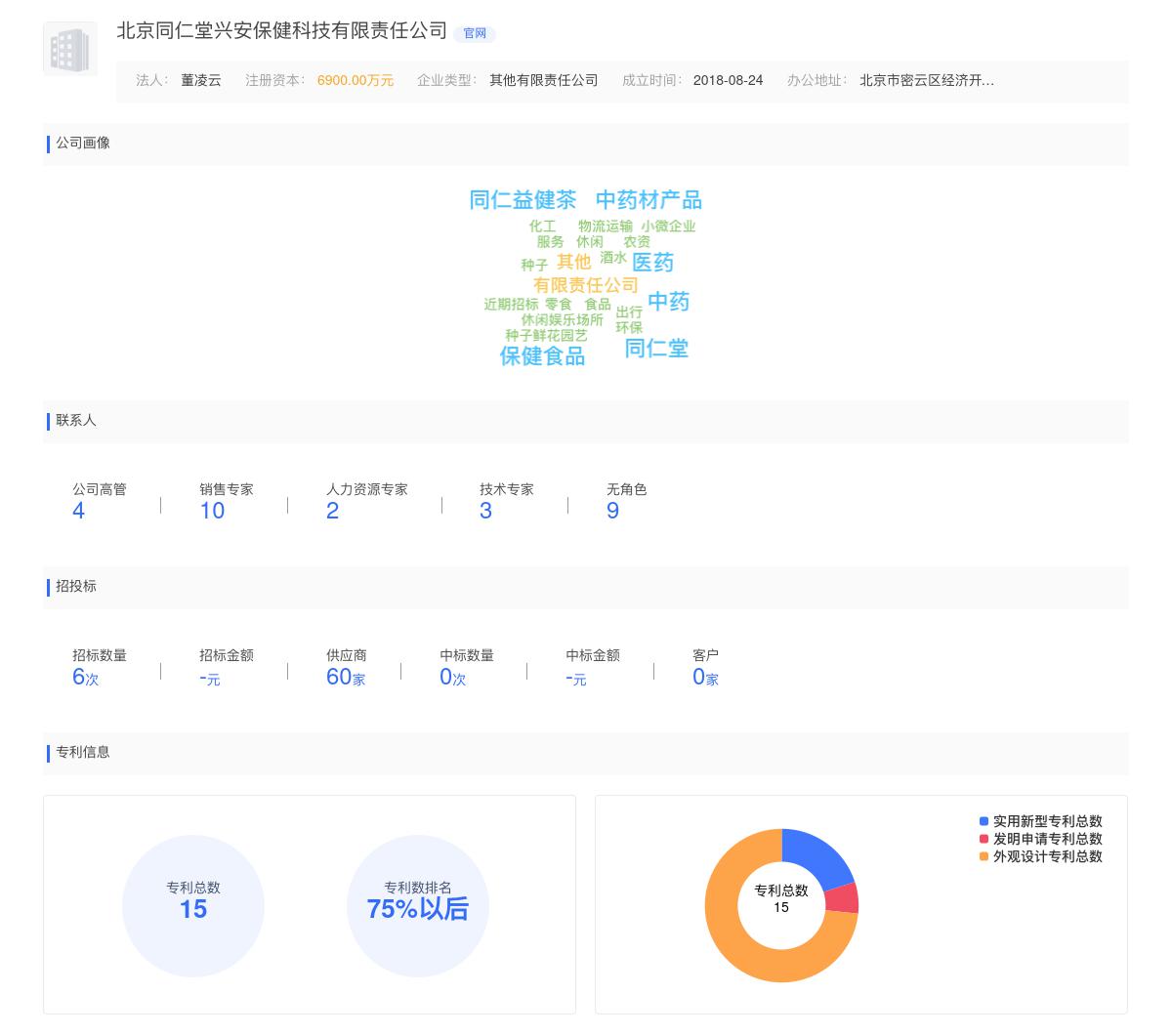The width and height of the screenshot is (1172, 1036).
Task: Click the 保健食品 word cloud tag
Action: pyautogui.click(x=543, y=356)
